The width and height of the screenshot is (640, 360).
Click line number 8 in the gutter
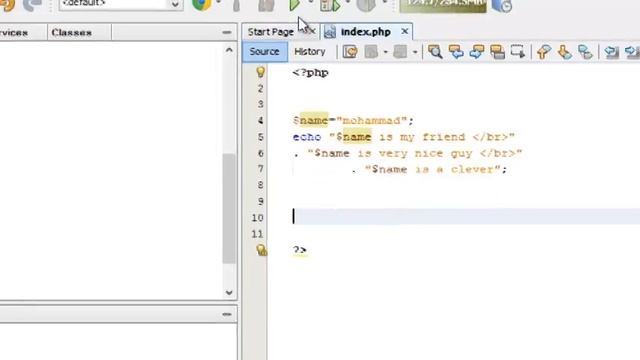(x=260, y=185)
